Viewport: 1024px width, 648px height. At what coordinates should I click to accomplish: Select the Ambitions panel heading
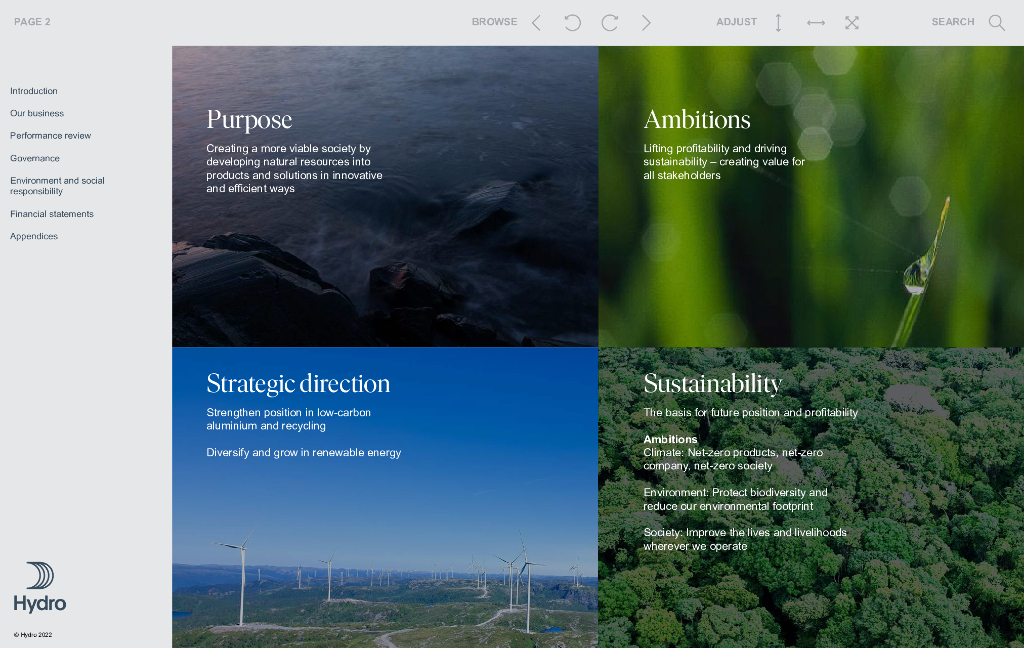pos(696,120)
